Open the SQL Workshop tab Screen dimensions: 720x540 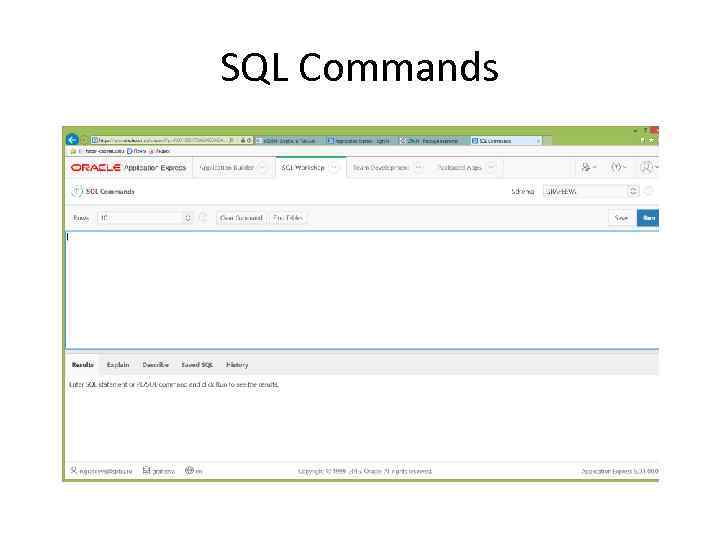coord(303,168)
